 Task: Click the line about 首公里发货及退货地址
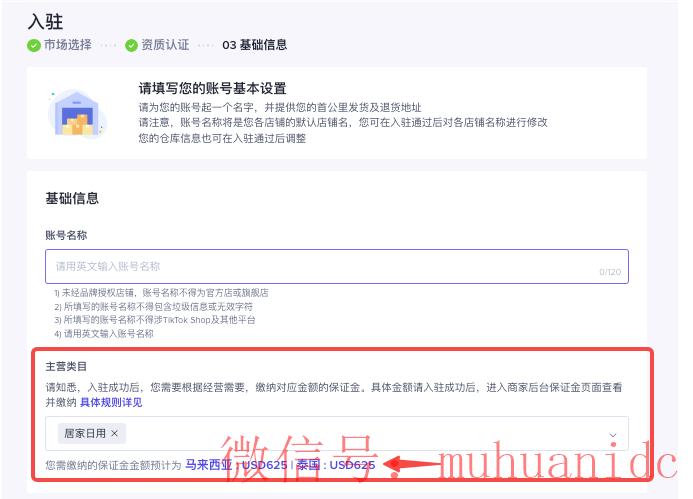[280, 107]
